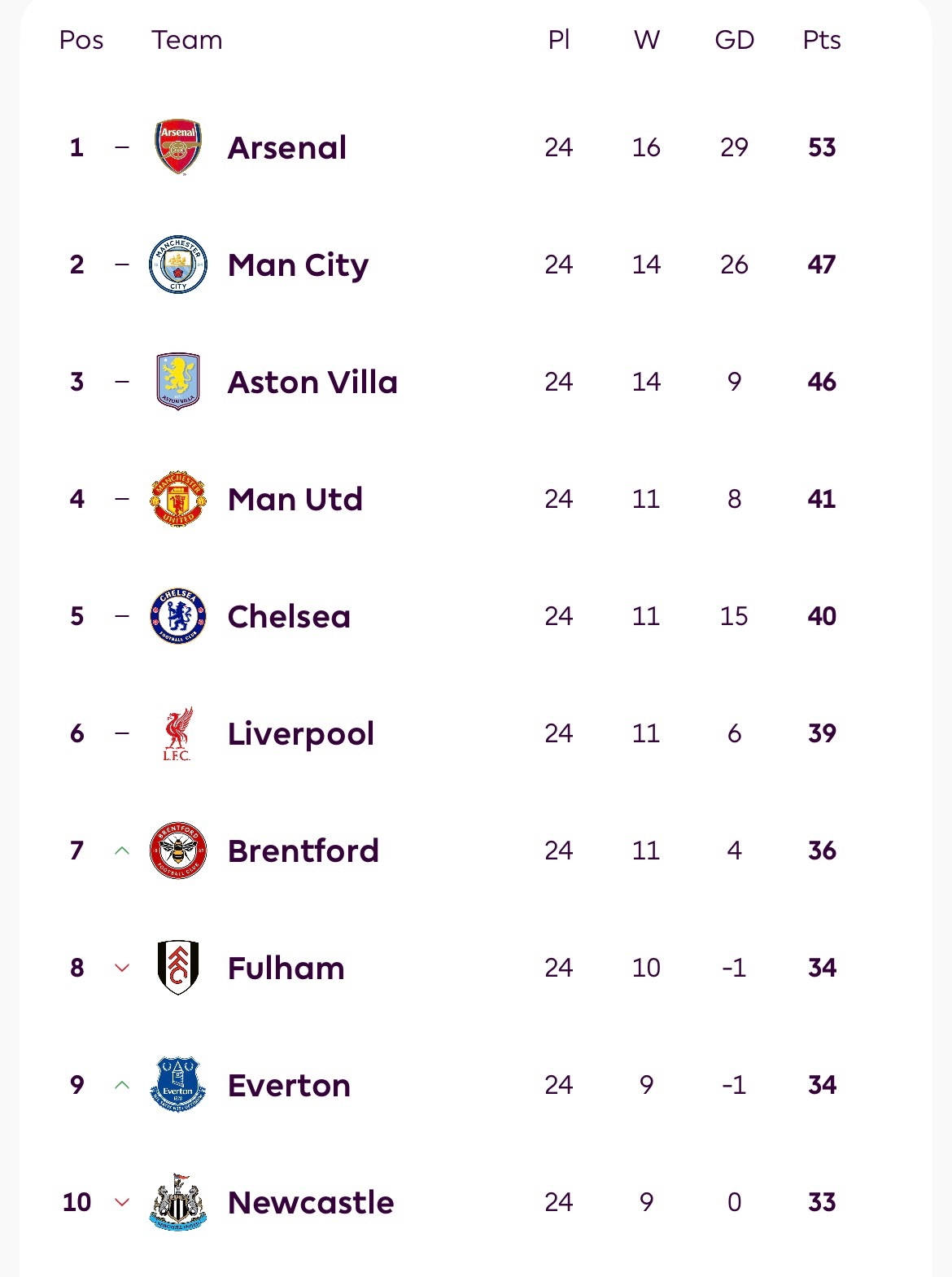Click the Man Utd club crest
Viewport: 952px width, 1277px height.
(178, 499)
